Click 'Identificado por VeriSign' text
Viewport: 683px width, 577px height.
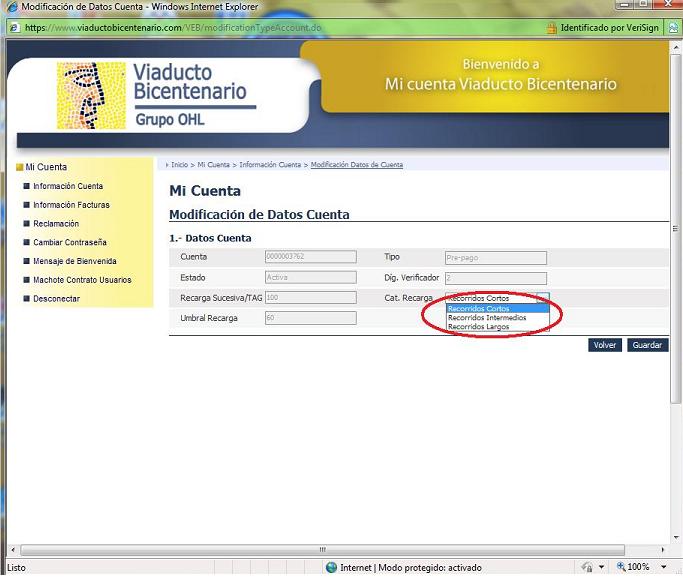tap(609, 28)
